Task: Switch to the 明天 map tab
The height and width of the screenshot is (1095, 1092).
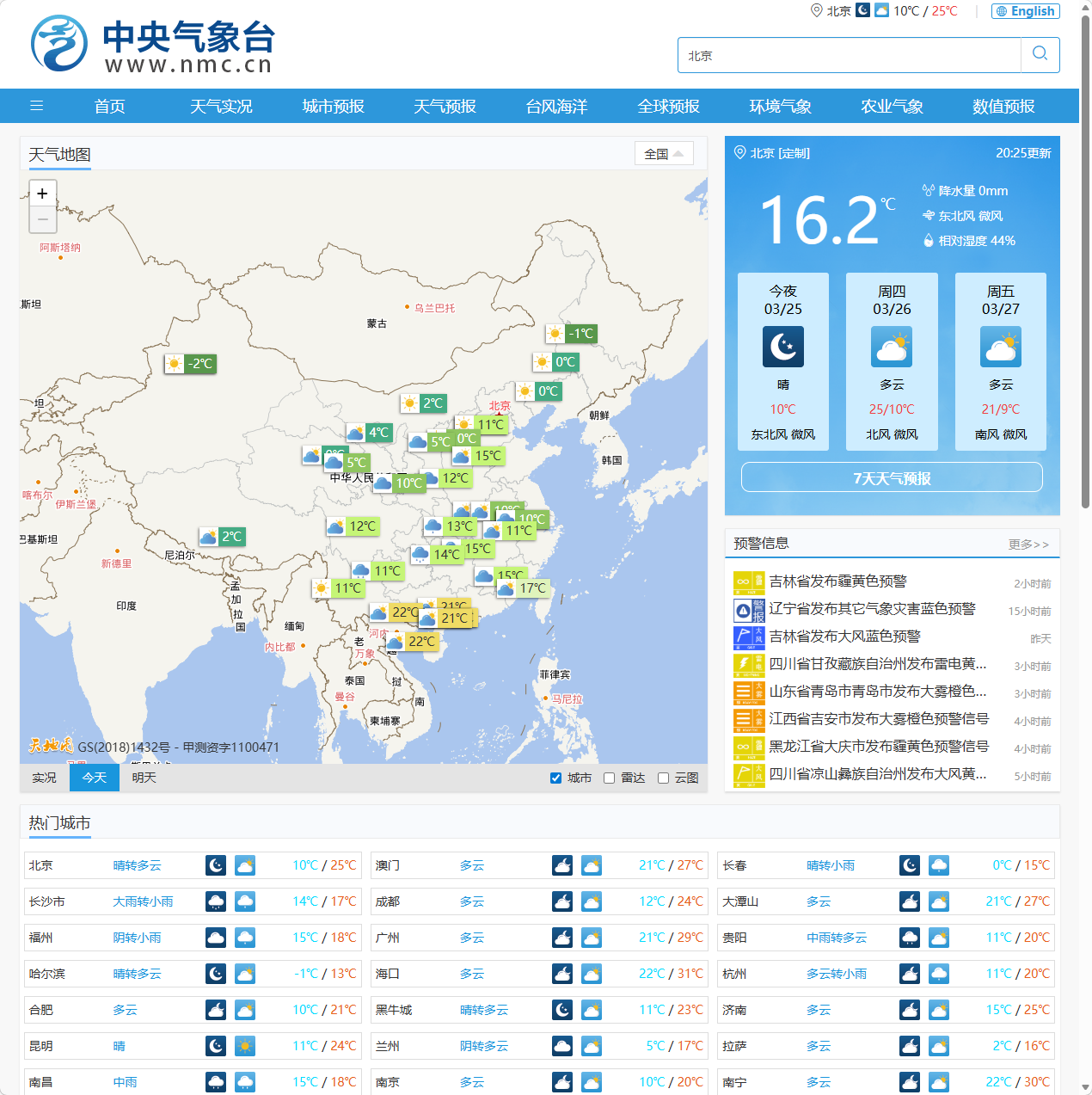Action: tap(143, 777)
